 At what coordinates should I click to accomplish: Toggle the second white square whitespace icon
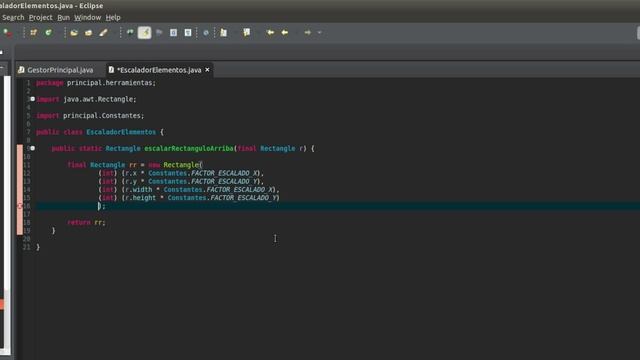[x=188, y=33]
